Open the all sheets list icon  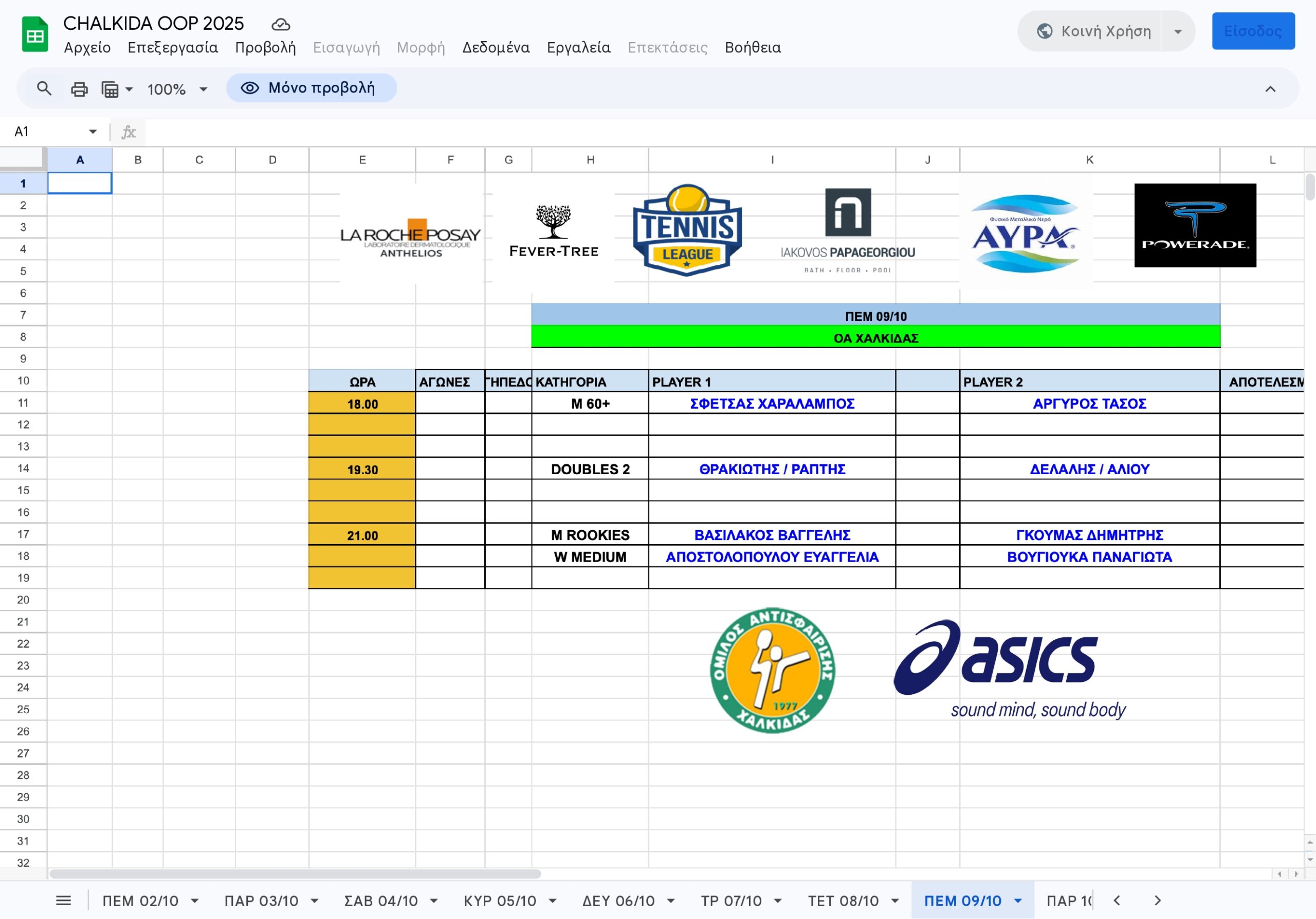tap(64, 900)
